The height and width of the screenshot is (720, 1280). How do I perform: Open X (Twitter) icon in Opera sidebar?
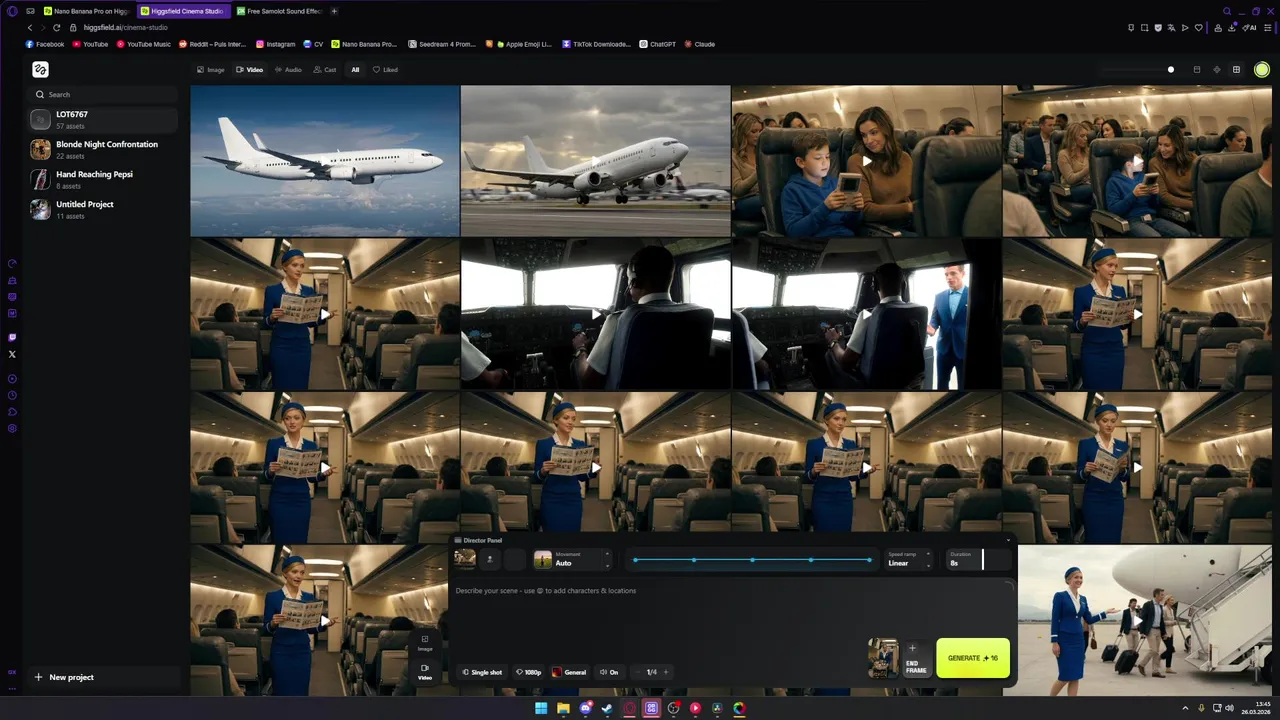tap(12, 354)
